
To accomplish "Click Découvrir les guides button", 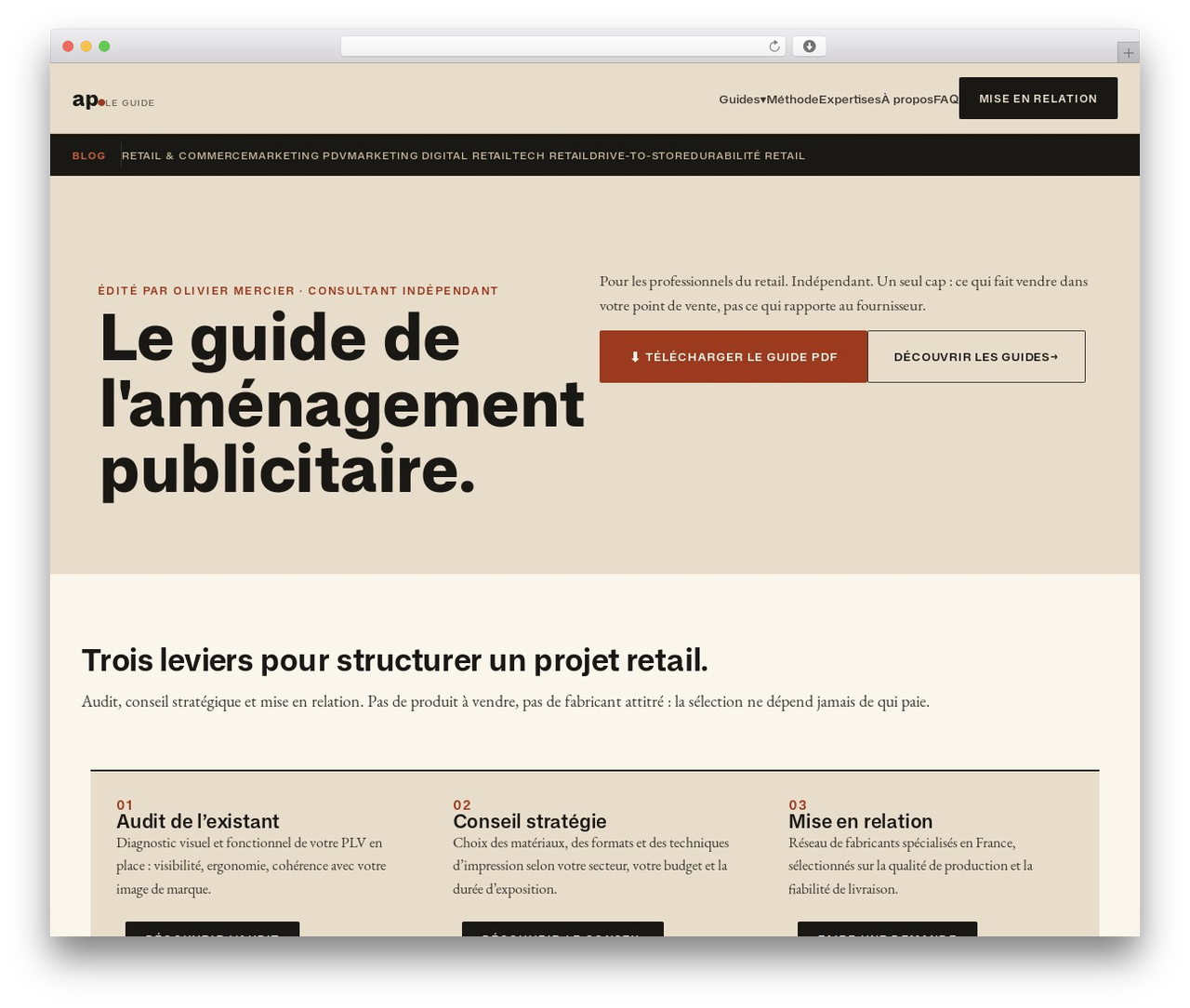I will 976,357.
